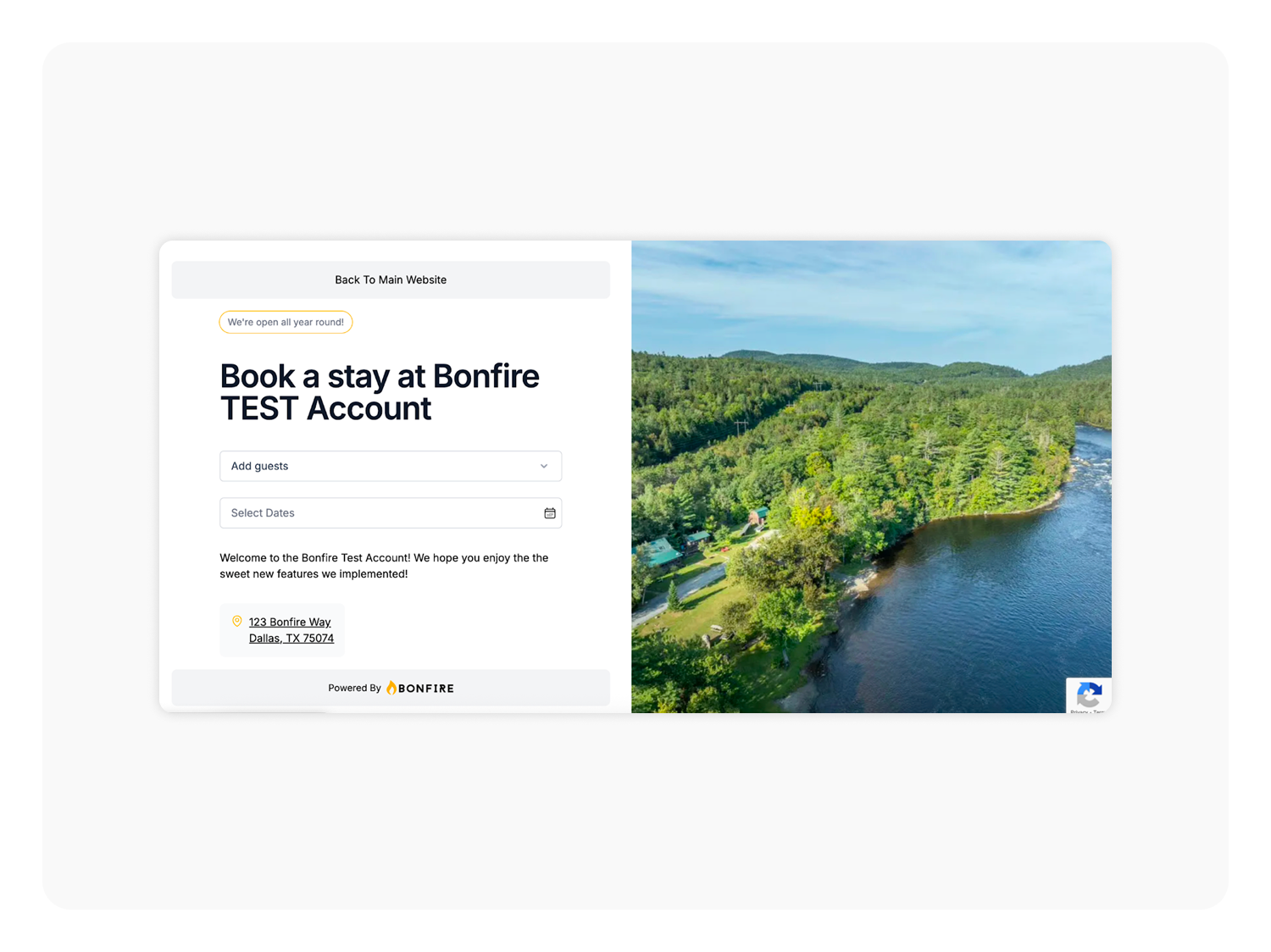
Task: Click the "We're open all year round!" badge
Action: click(x=286, y=322)
